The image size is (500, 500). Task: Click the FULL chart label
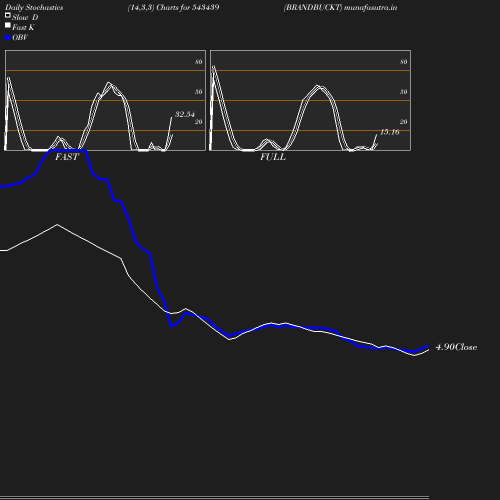[x=273, y=157]
